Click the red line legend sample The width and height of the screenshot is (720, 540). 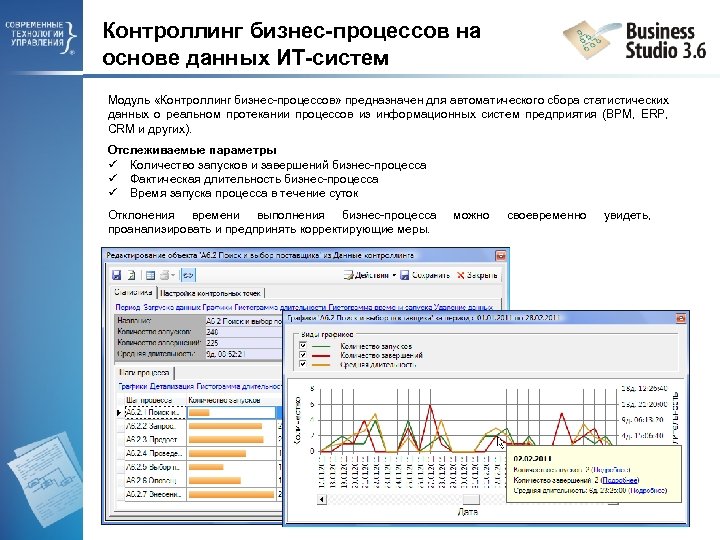tap(321, 355)
